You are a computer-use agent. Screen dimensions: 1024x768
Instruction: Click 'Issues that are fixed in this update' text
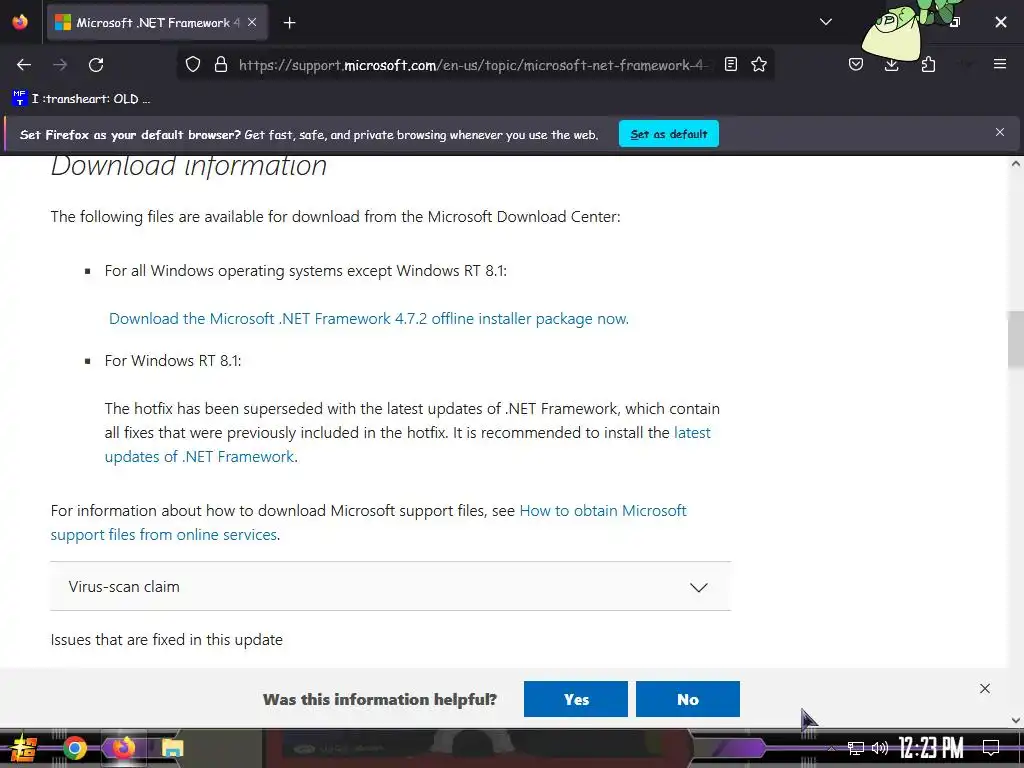[x=167, y=639]
